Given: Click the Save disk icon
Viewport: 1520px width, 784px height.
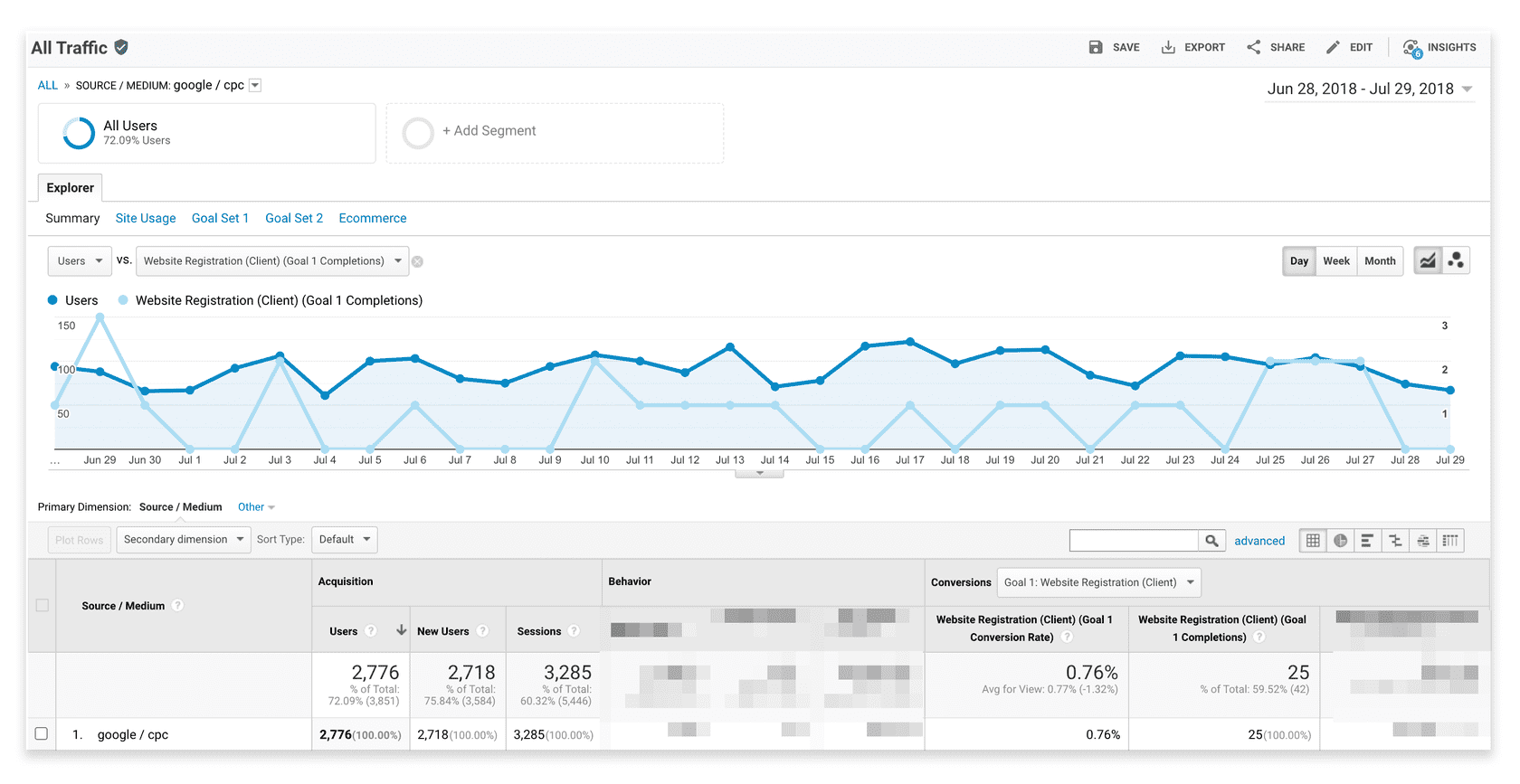Looking at the screenshot, I should [1096, 47].
